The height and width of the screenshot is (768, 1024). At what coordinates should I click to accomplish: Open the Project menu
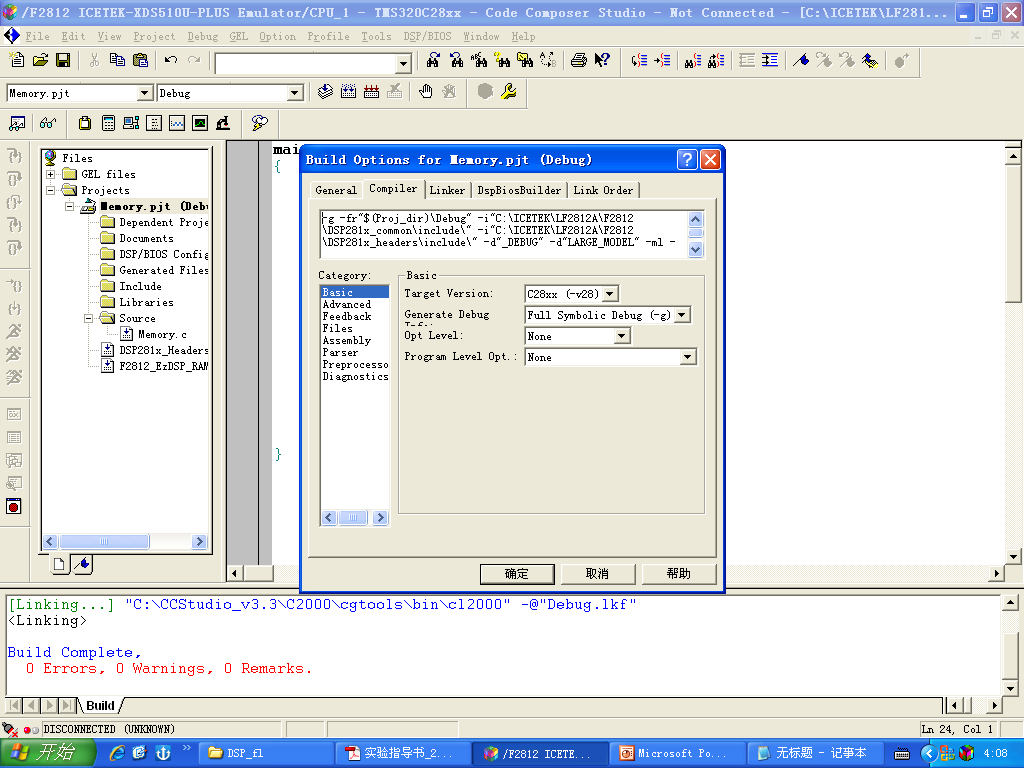(154, 37)
